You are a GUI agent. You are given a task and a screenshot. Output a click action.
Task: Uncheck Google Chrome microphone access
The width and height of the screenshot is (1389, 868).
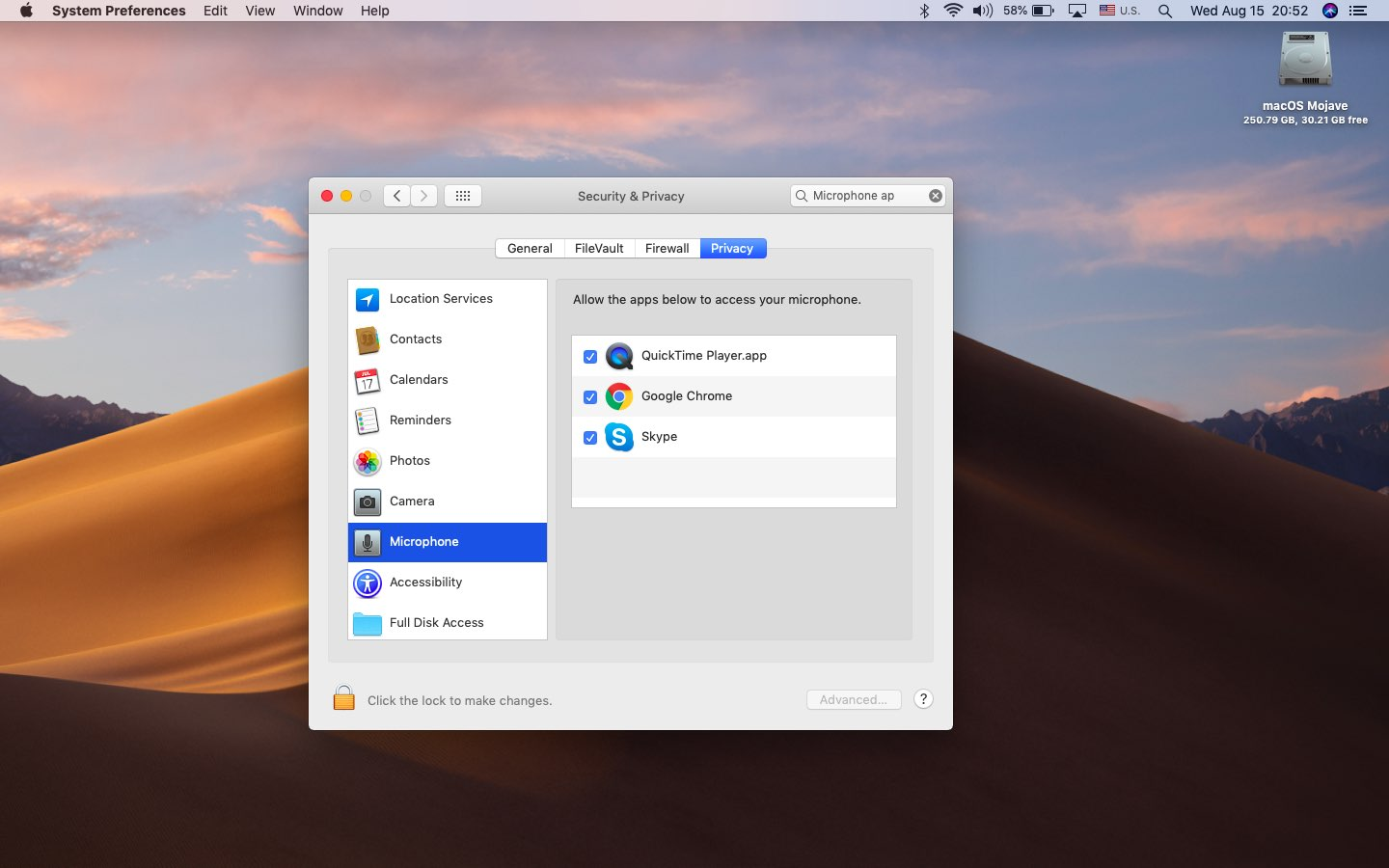pos(590,397)
